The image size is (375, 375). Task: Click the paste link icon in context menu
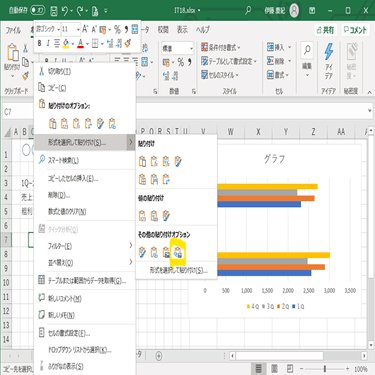click(x=112, y=123)
